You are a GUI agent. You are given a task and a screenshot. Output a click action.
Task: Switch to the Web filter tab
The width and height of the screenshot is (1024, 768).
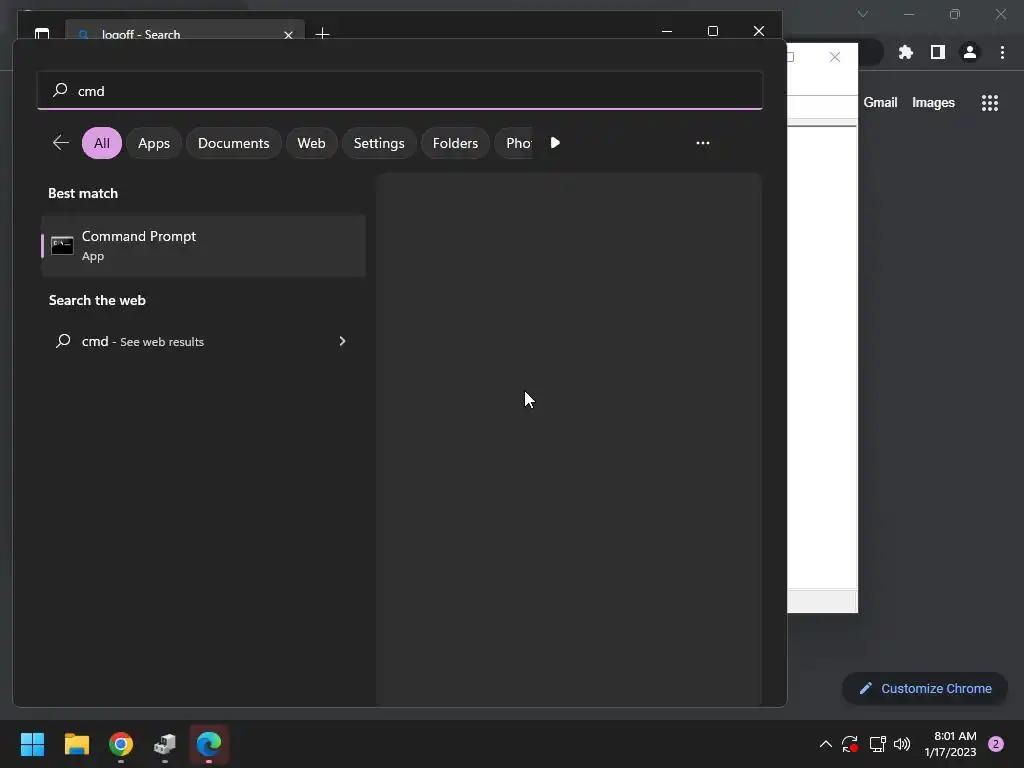[x=311, y=143]
